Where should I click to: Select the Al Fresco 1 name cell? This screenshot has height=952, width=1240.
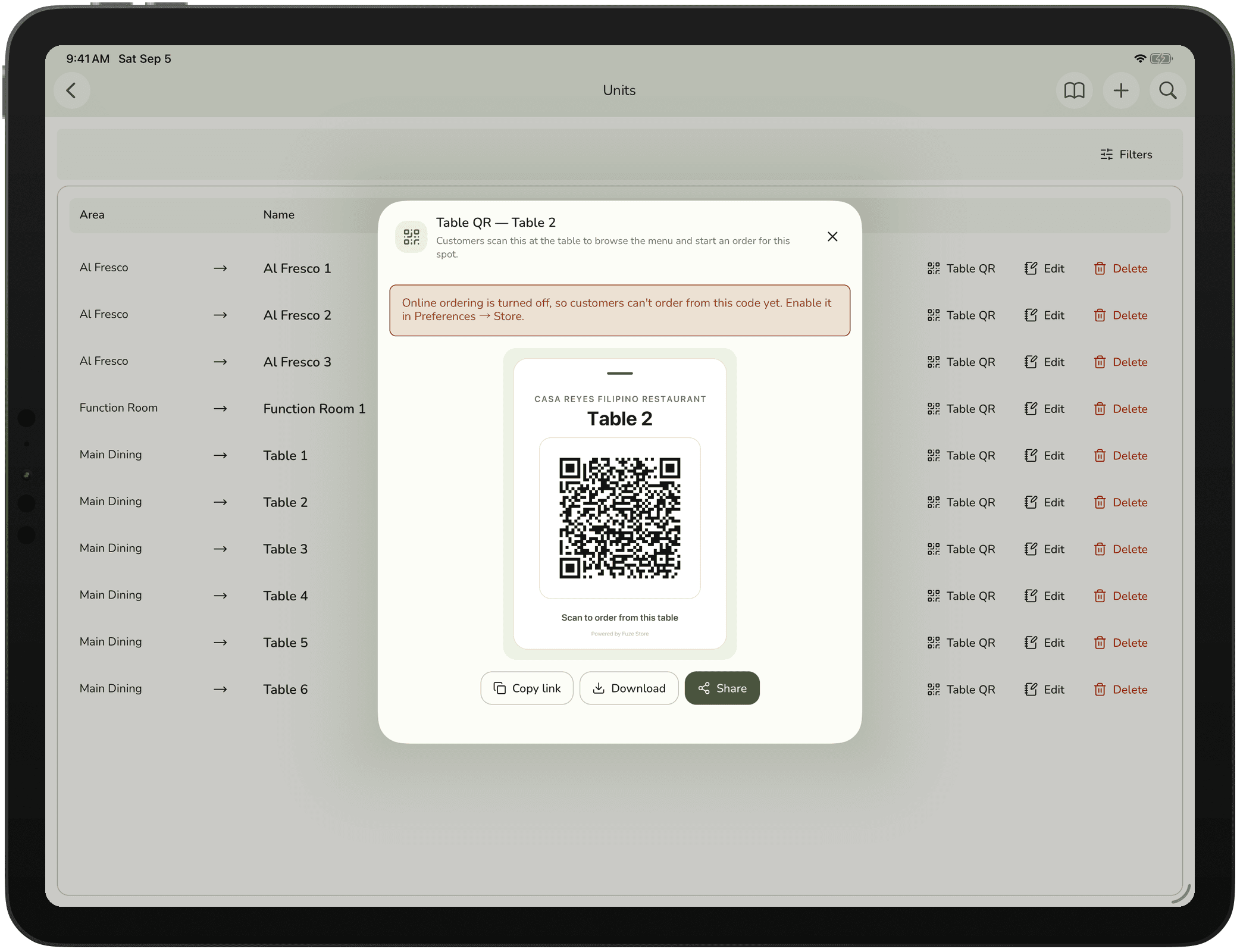click(x=298, y=268)
